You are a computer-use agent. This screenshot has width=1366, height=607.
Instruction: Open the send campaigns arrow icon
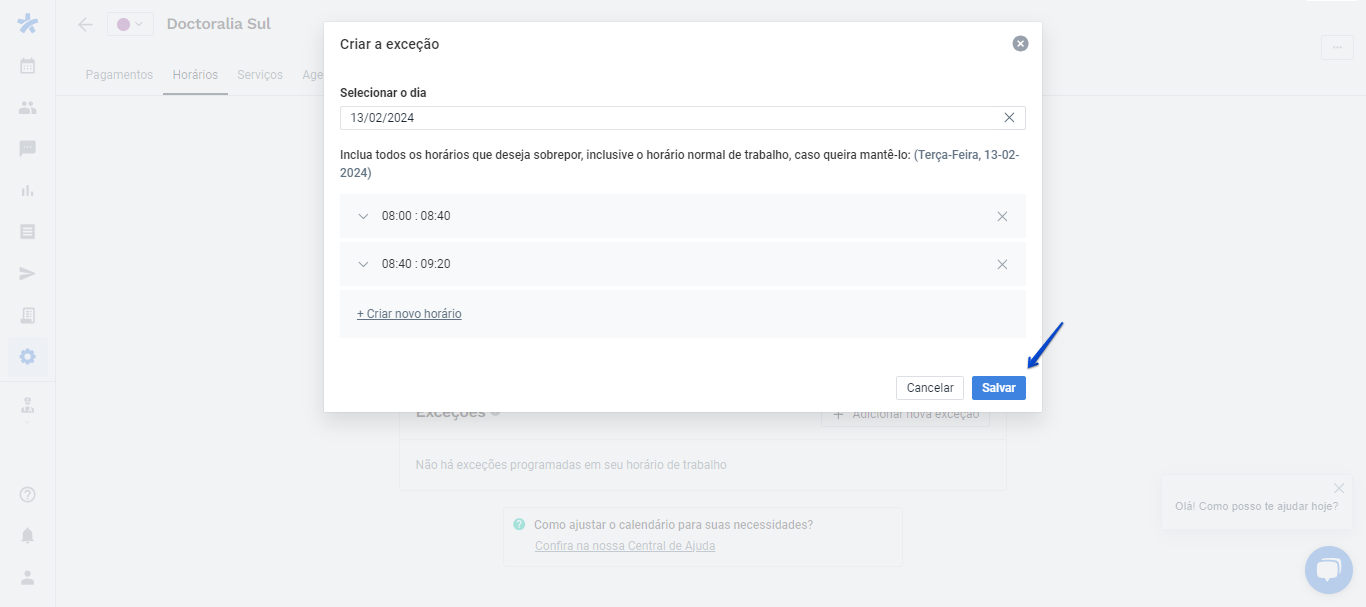click(x=28, y=273)
